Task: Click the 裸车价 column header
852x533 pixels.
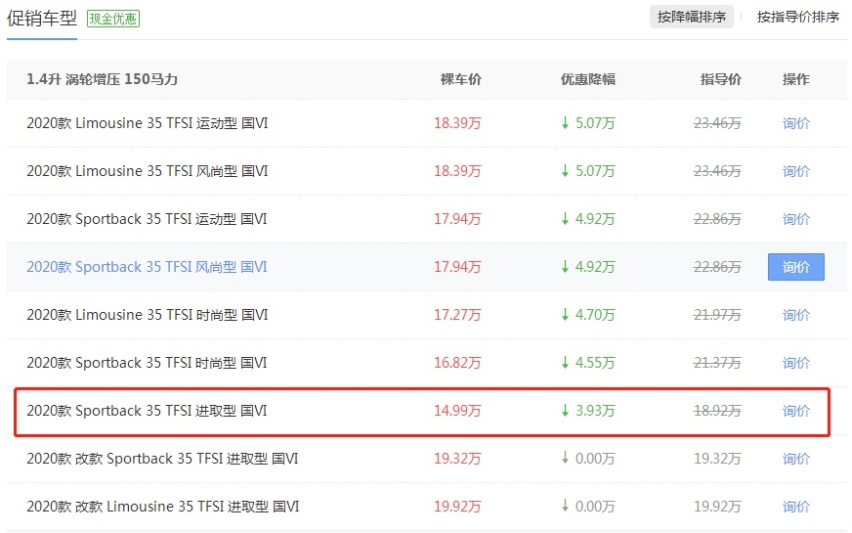Action: point(461,79)
